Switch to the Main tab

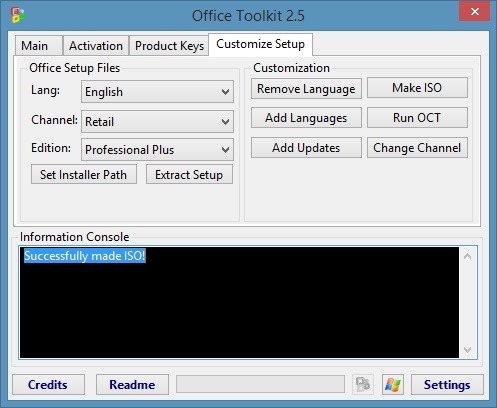pos(38,46)
